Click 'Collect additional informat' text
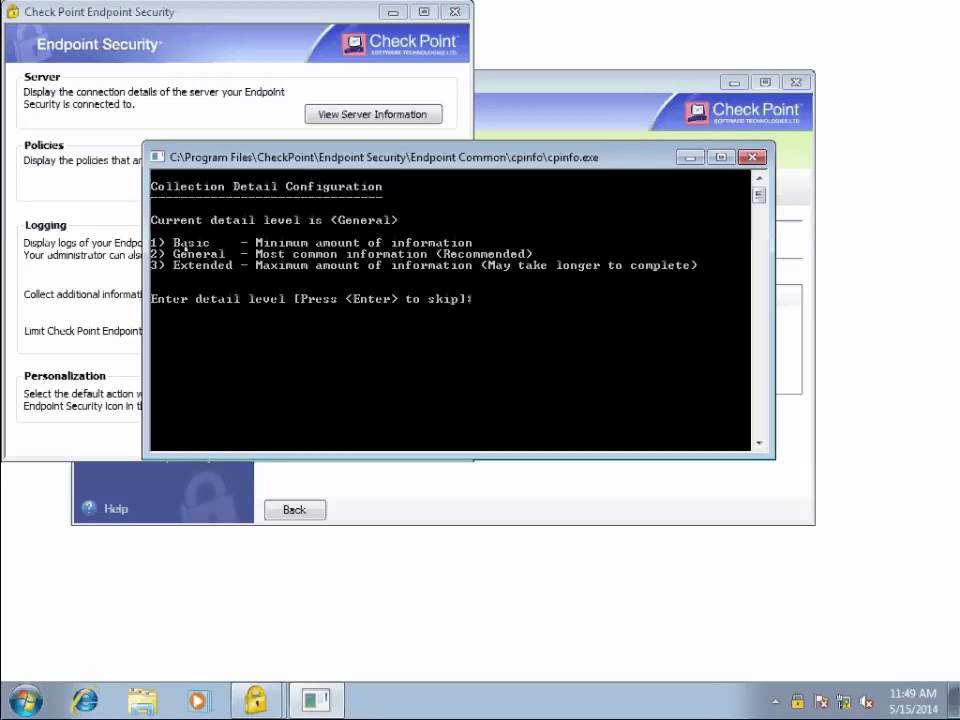Screen dimensions: 960x720 (x=83, y=294)
